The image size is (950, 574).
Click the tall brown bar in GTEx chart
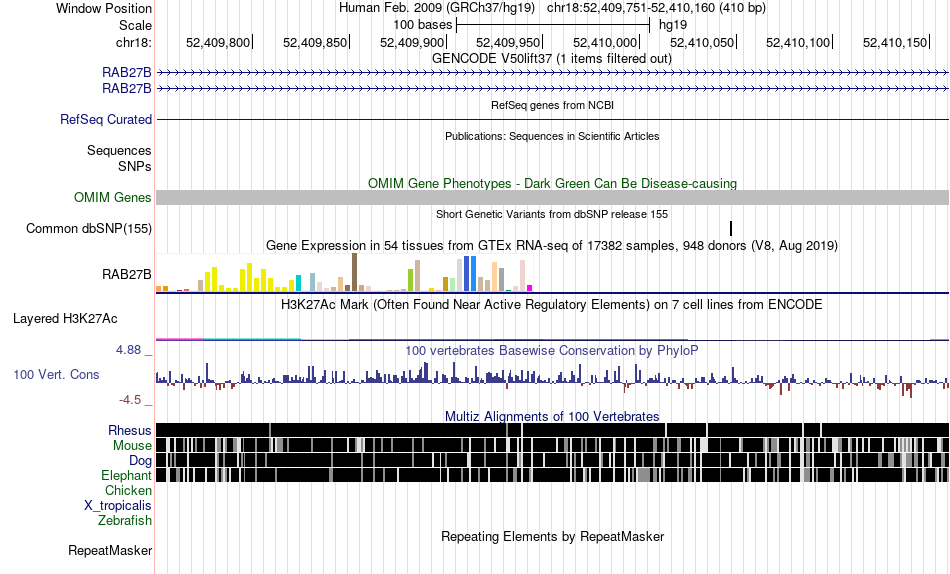355,272
